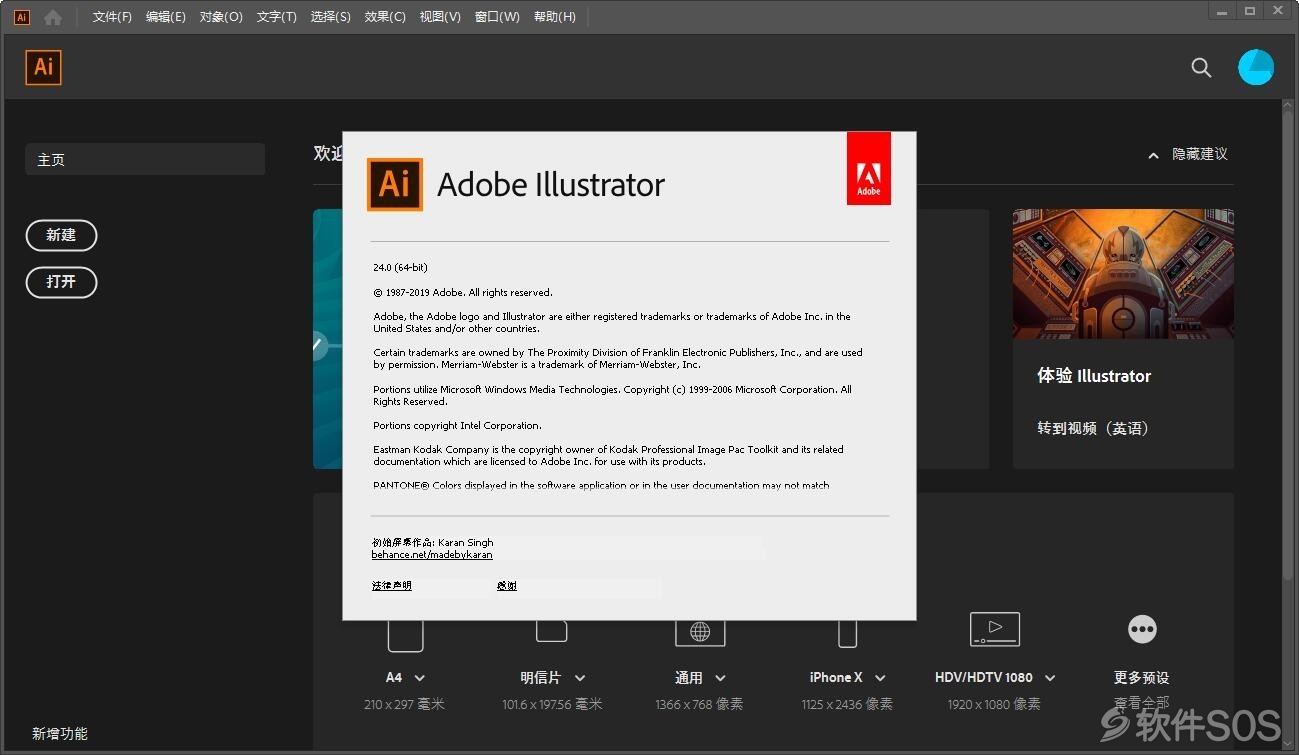
Task: Open 窗口(W) menu
Action: click(497, 17)
